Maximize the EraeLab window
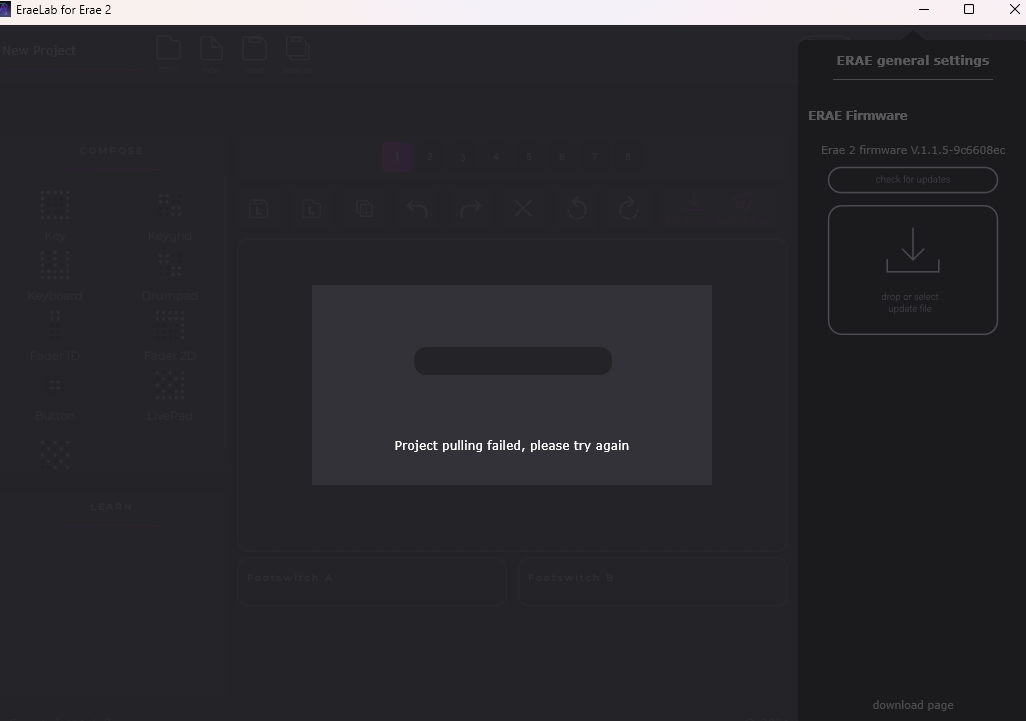 969,9
